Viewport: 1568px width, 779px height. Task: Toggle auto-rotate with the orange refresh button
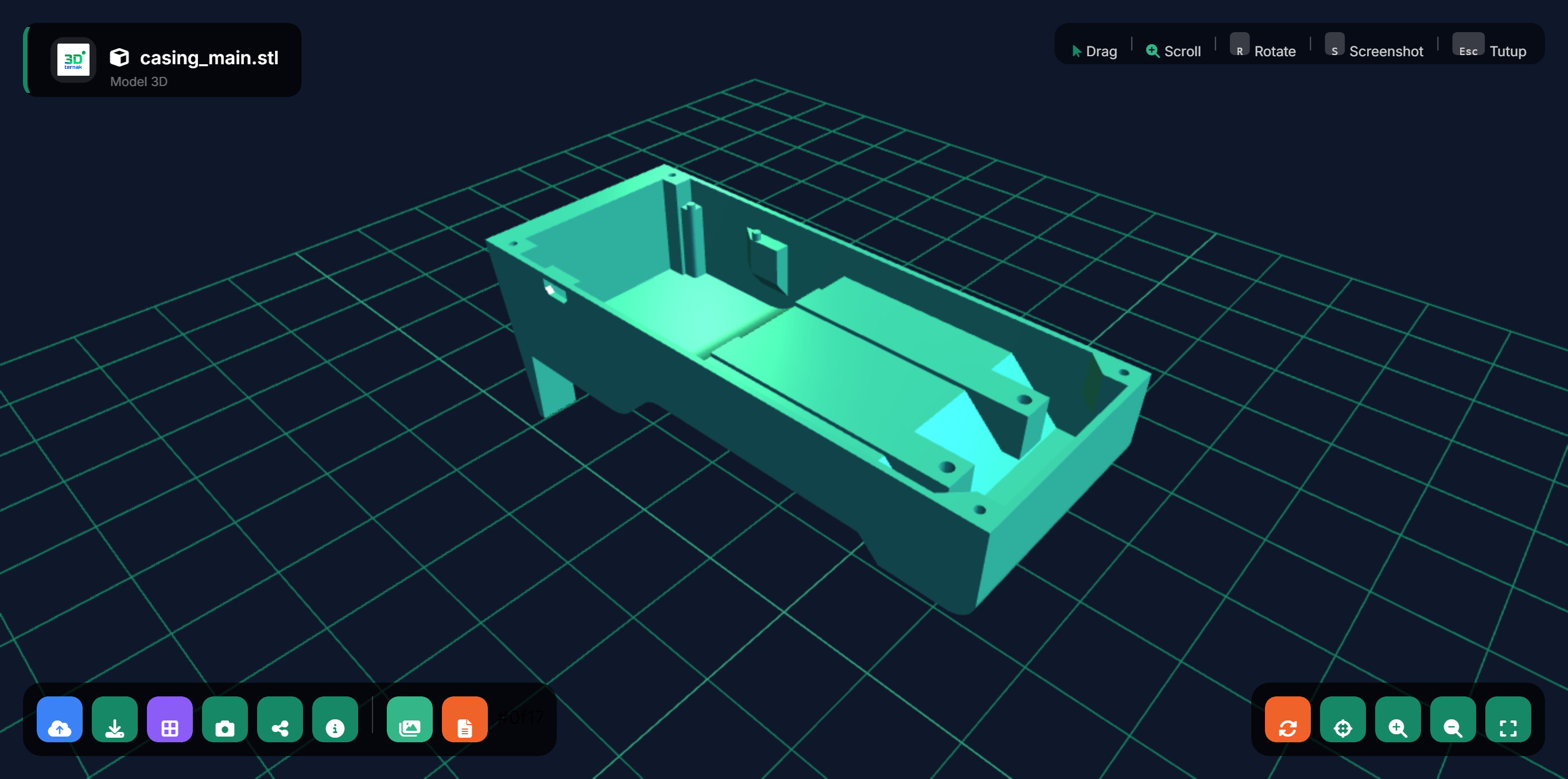point(1287,719)
